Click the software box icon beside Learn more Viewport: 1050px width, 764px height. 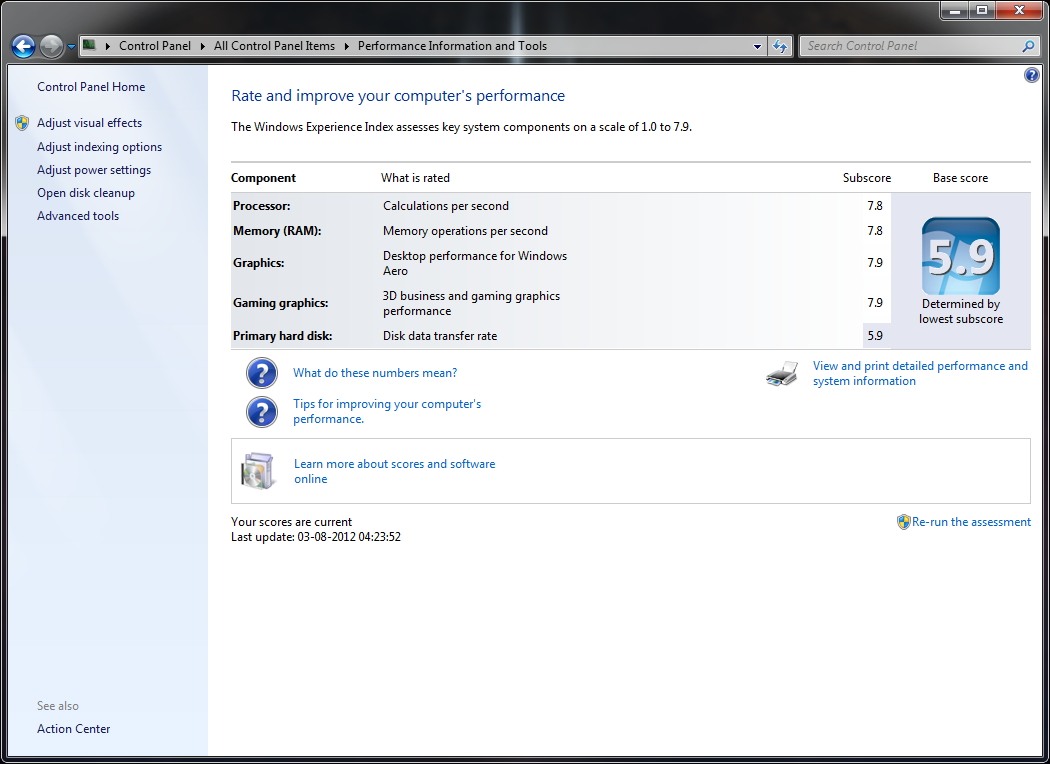coord(258,471)
